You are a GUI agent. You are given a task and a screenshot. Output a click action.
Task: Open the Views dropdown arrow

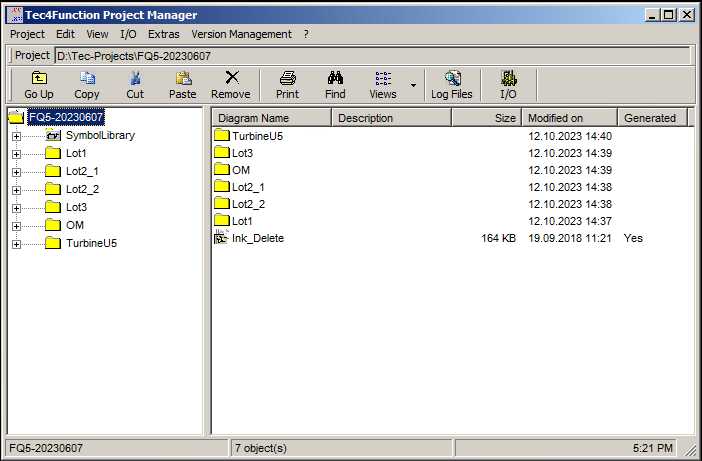413,86
